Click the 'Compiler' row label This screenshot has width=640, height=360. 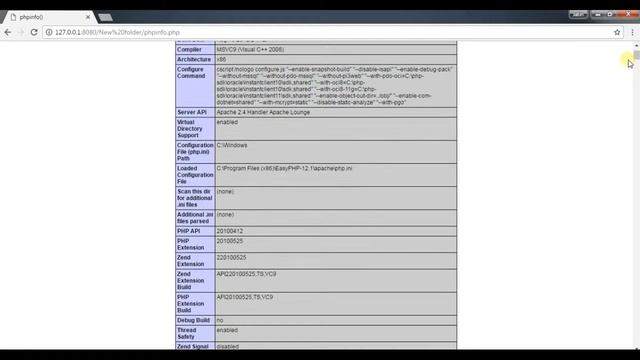189,49
